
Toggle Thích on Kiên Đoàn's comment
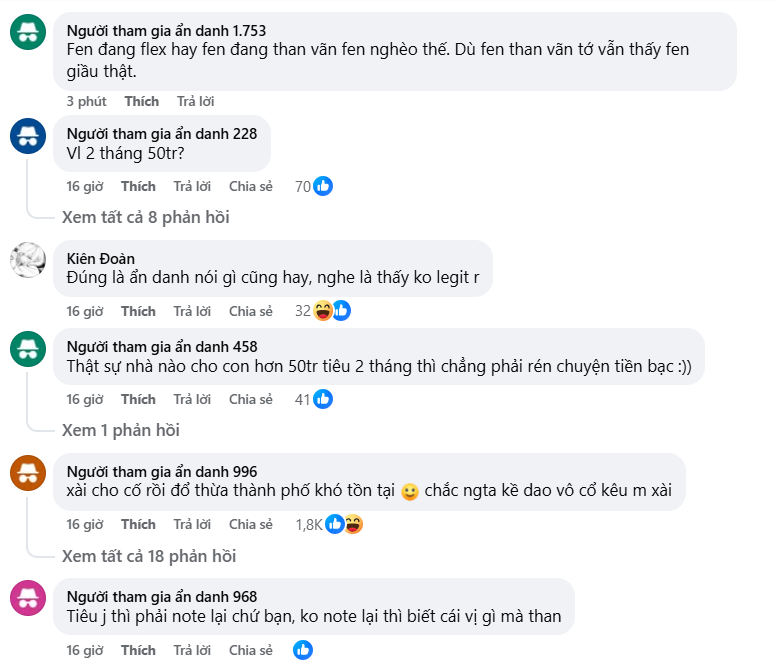(138, 311)
